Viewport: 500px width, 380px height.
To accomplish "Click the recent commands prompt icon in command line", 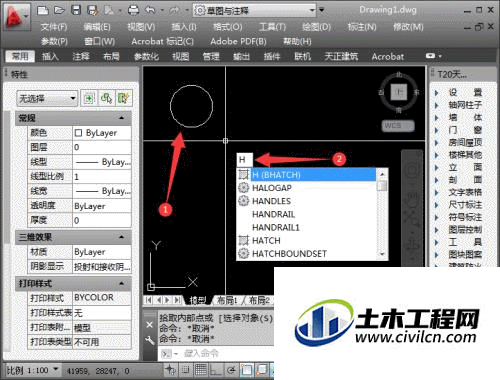I will click(166, 354).
